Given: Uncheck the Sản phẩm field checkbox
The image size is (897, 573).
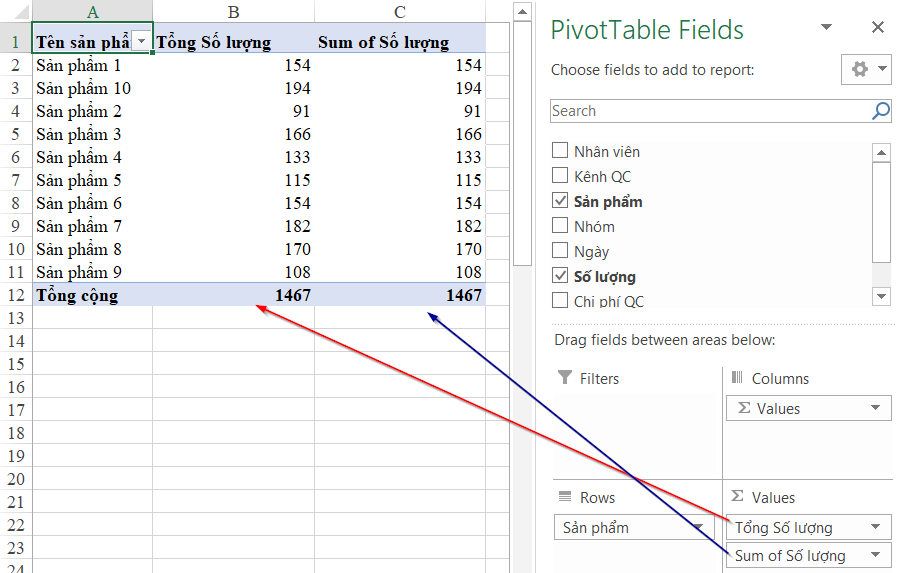Looking at the screenshot, I should [561, 202].
